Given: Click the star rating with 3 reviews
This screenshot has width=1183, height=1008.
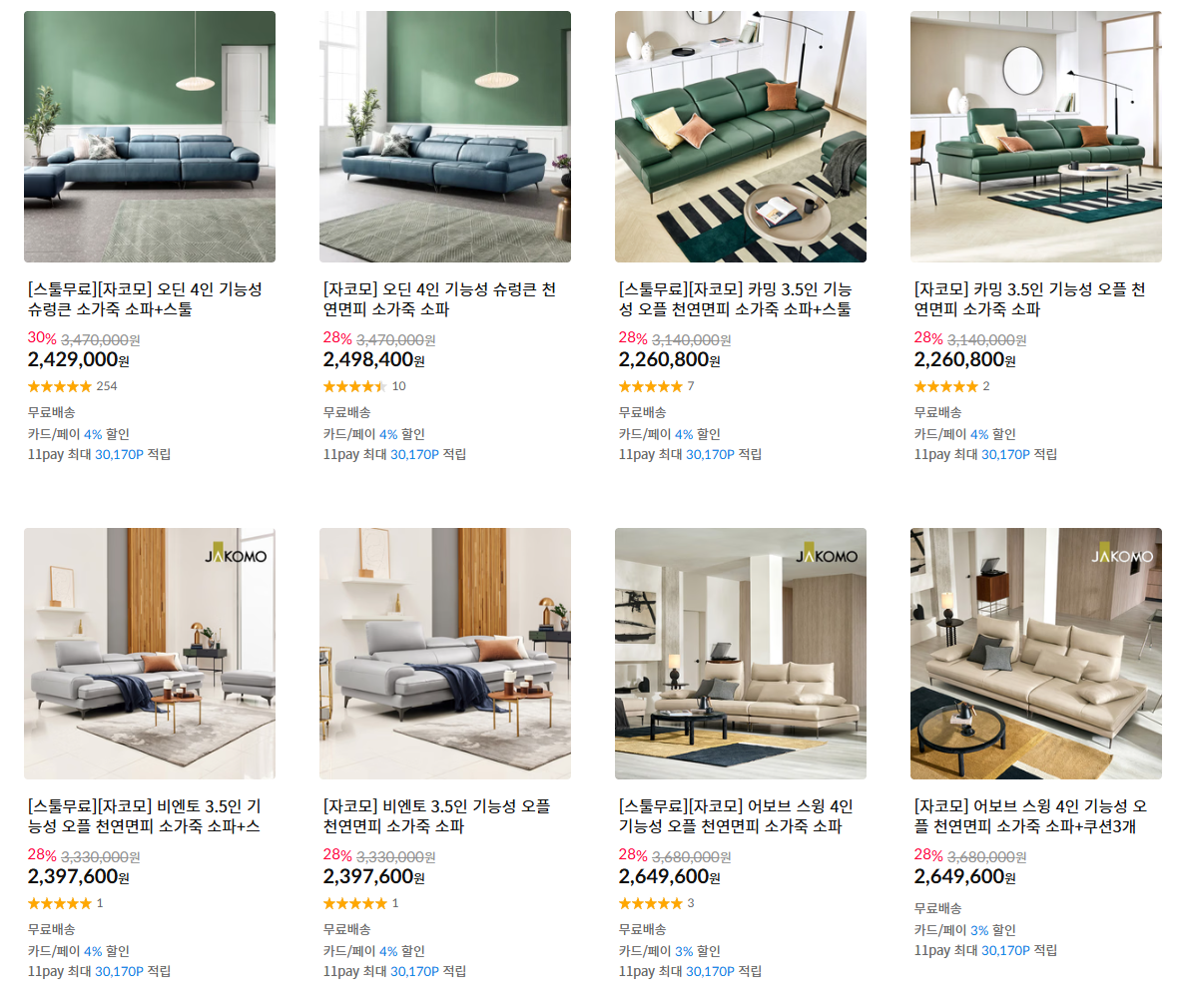Looking at the screenshot, I should point(656,903).
